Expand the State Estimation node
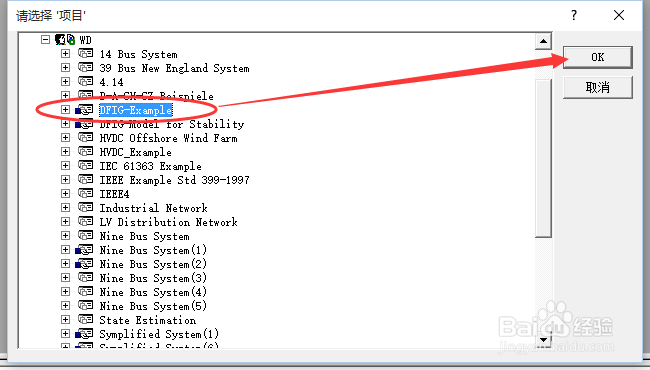650x370 pixels. coord(65,319)
